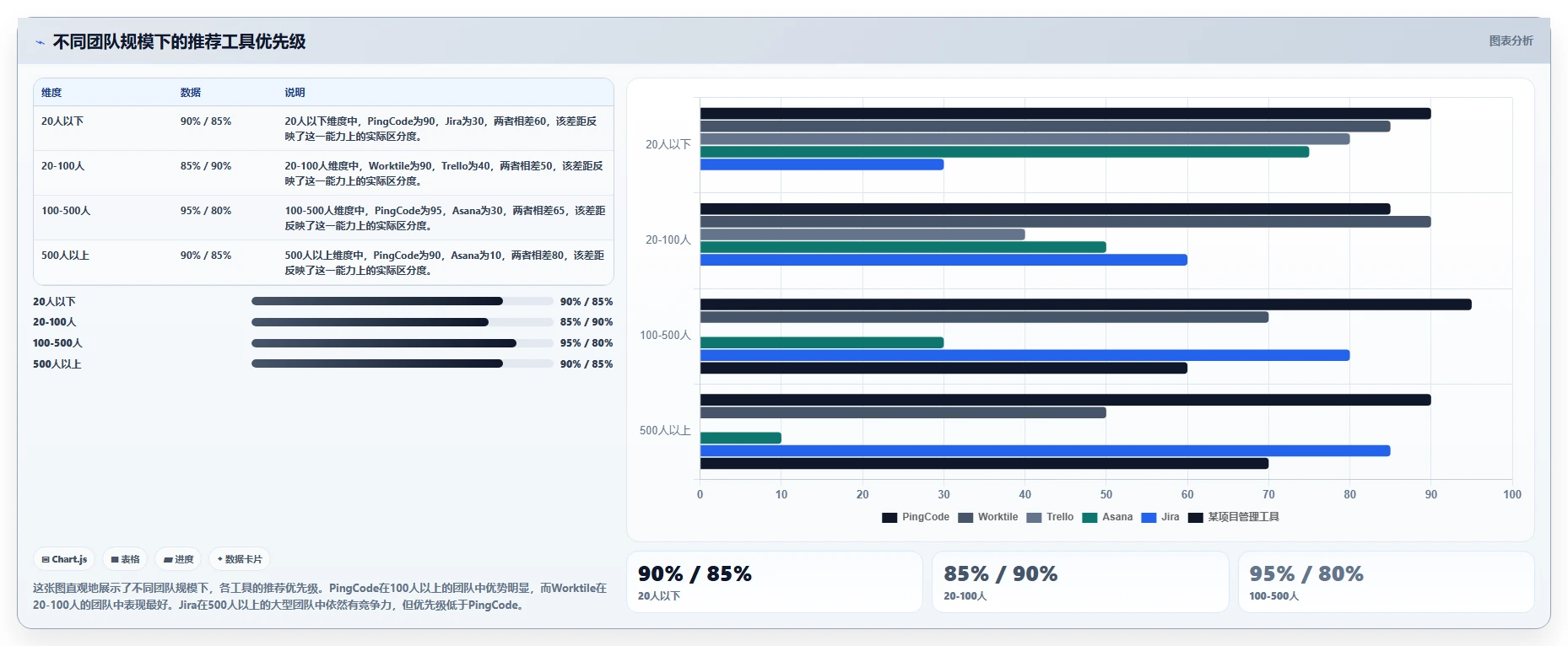The image size is (1568, 646).
Task: Click the 图表分析 label in the header
Action: coord(1511,40)
